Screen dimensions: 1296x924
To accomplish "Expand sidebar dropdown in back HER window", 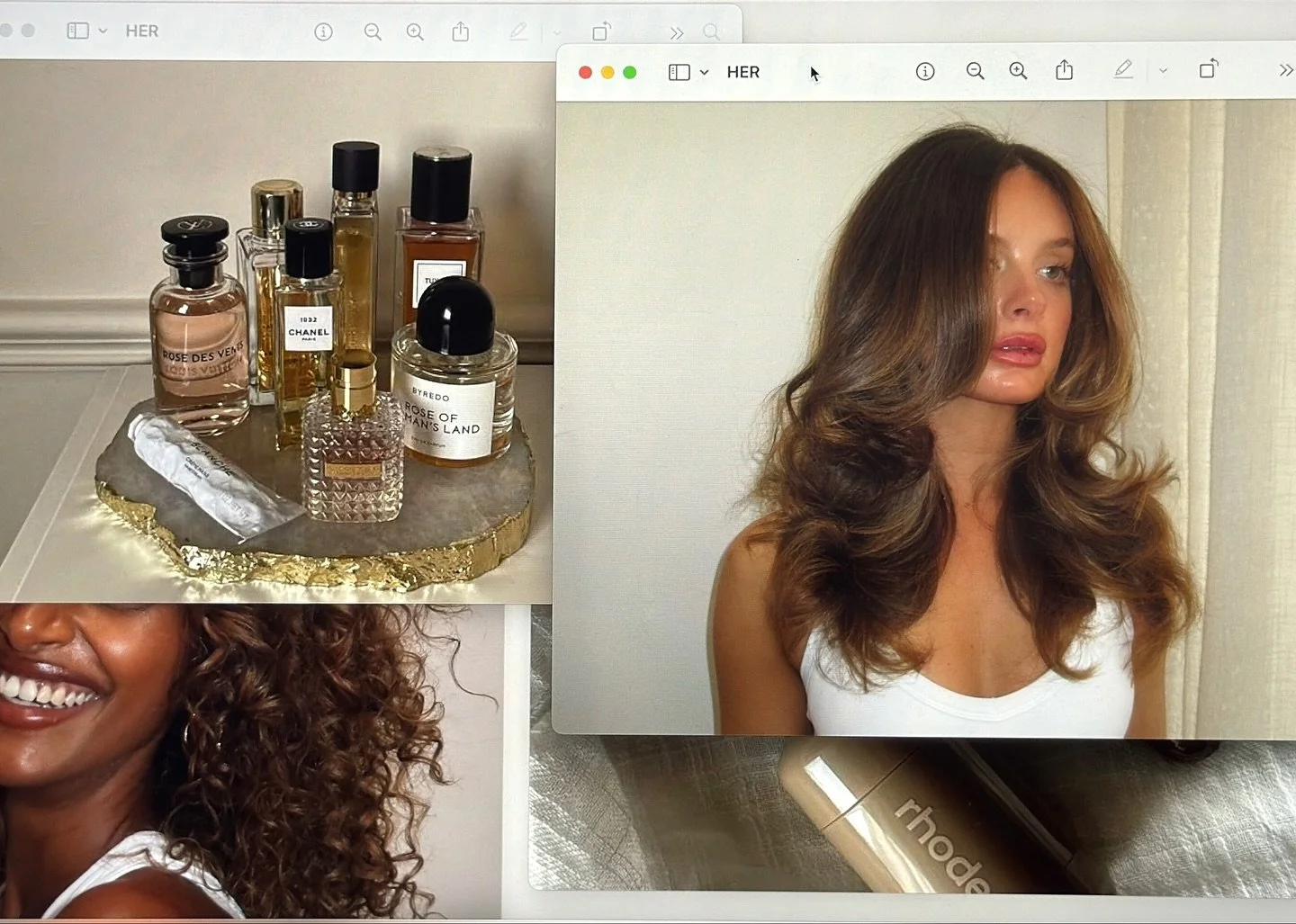I will pyautogui.click(x=103, y=31).
